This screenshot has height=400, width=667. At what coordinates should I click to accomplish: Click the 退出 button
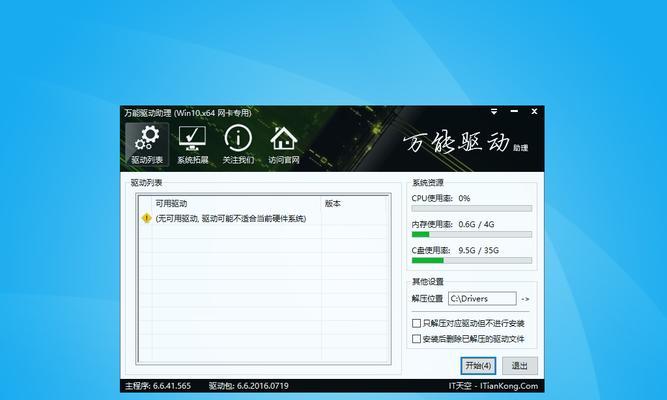pyautogui.click(x=519, y=366)
